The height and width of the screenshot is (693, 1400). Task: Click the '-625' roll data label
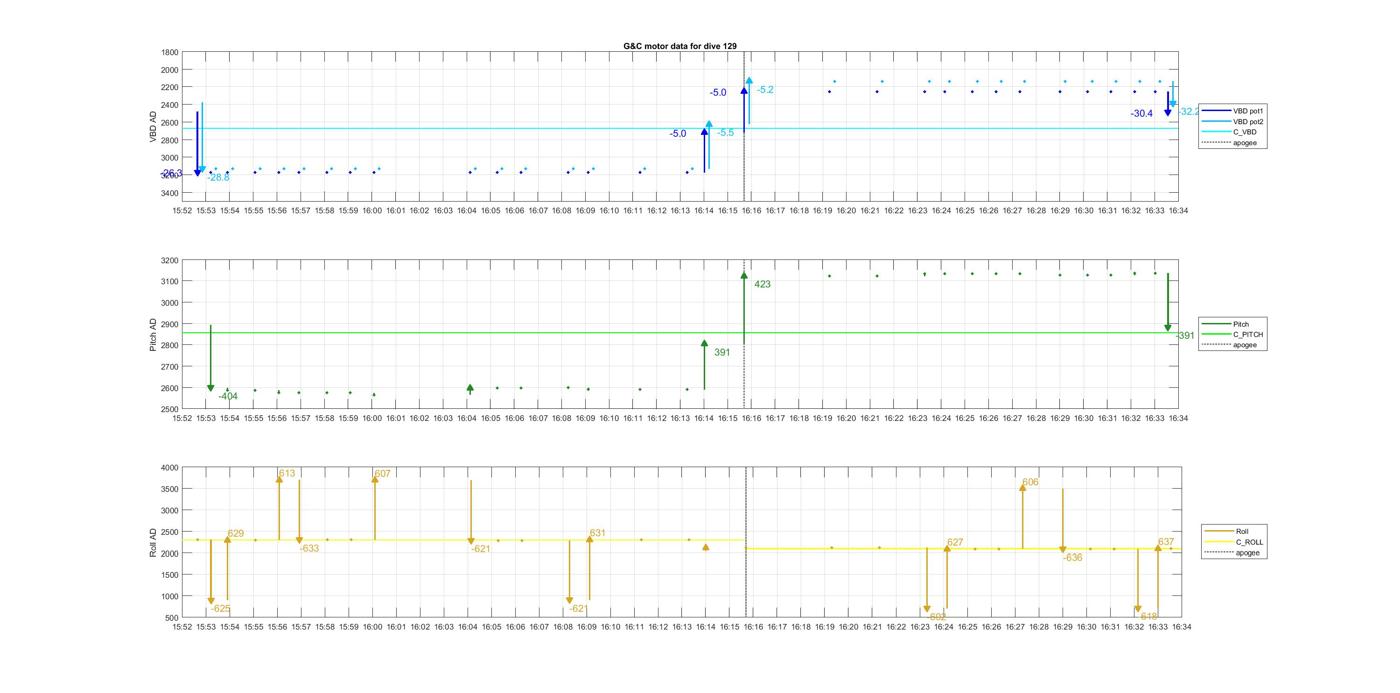221,609
